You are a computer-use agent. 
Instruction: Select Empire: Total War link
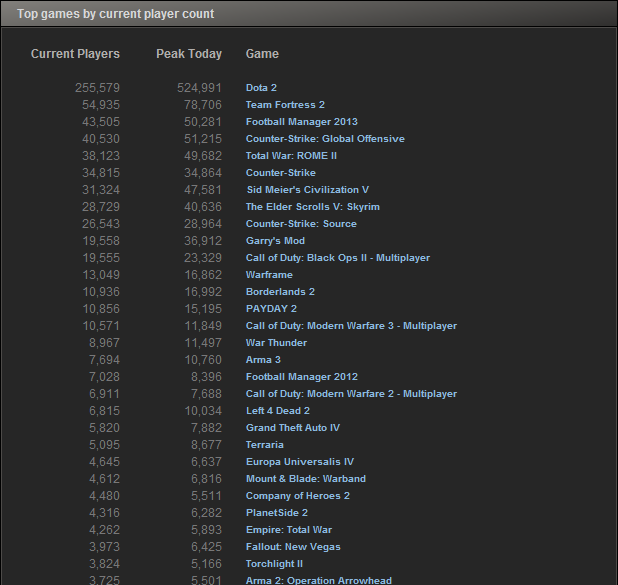(x=289, y=530)
